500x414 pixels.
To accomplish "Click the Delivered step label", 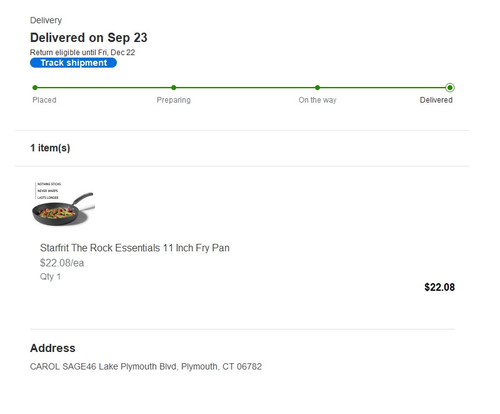I will 436,100.
